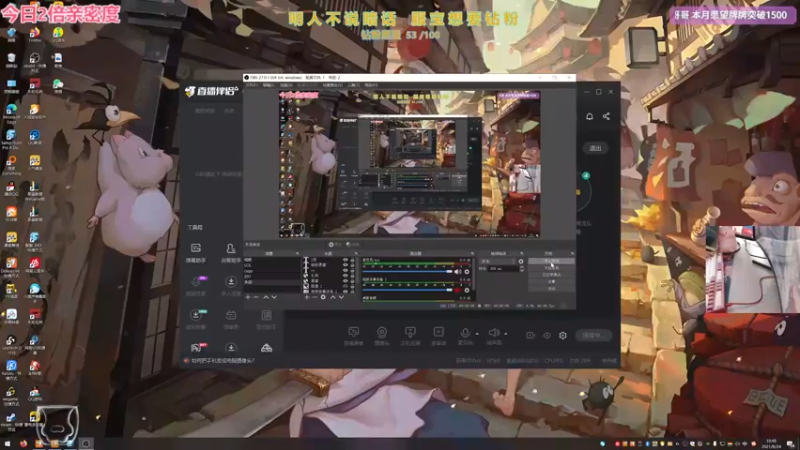Click Start Recording button in OBS Controls
800x450 pixels.
coord(552,268)
